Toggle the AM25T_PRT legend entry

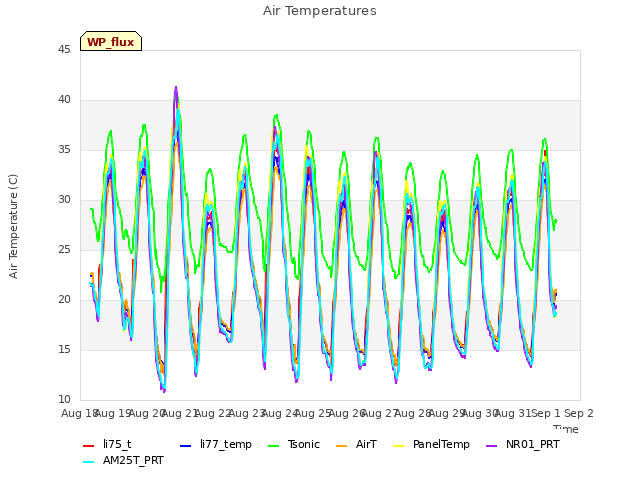coord(123,461)
